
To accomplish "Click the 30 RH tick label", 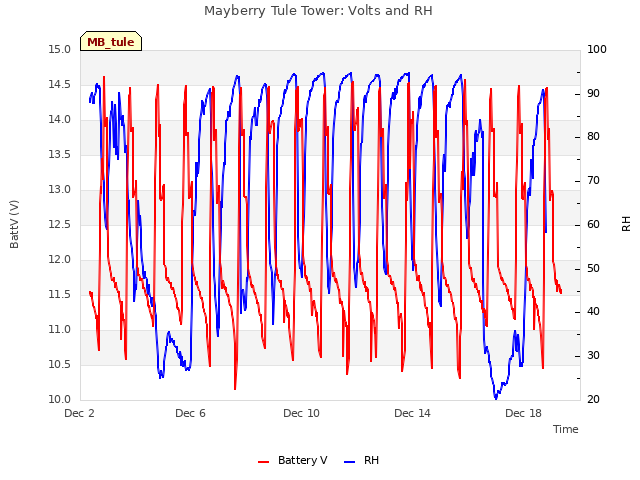I will pyautogui.click(x=593, y=356).
